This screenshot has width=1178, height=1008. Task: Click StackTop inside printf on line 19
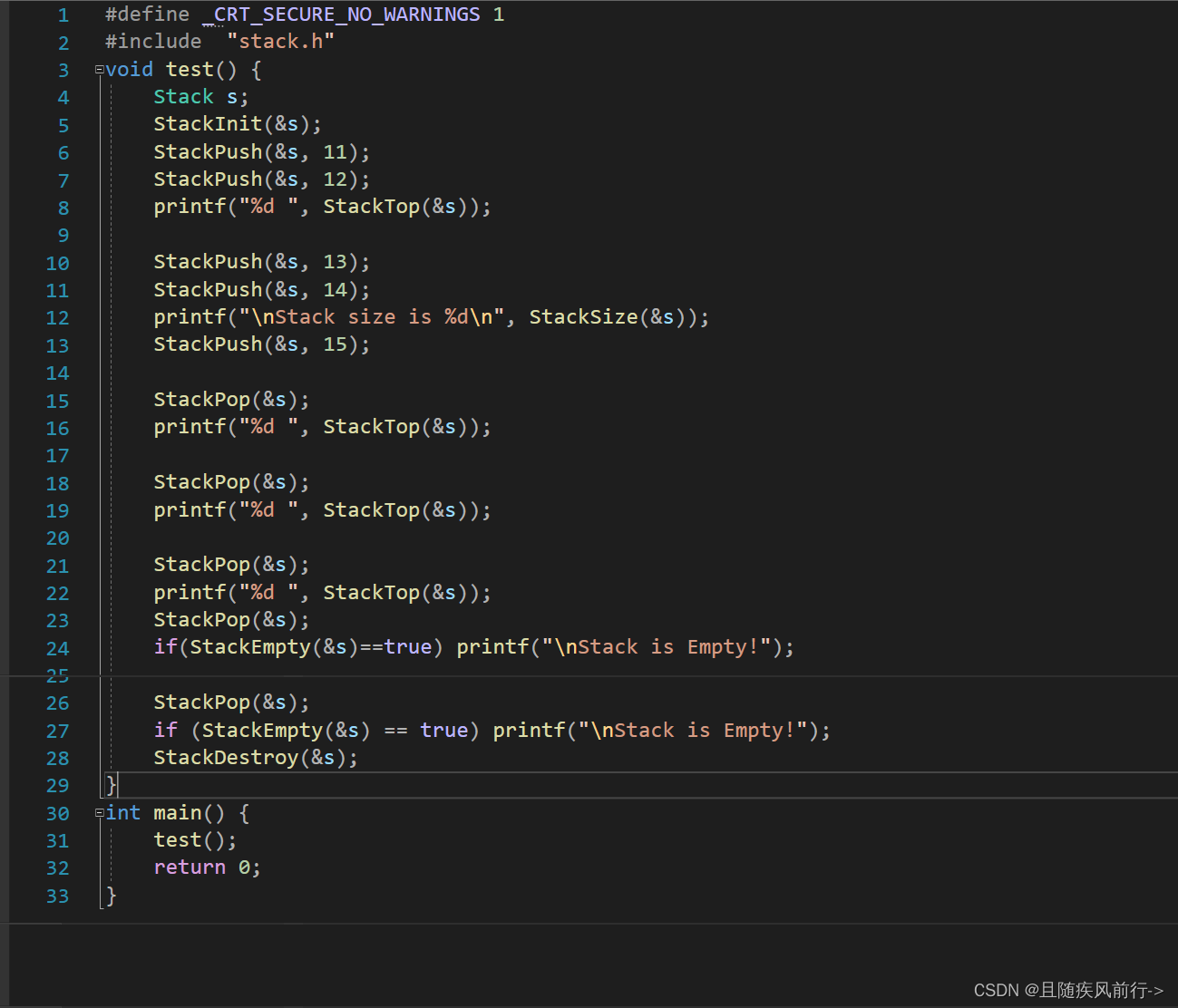[x=371, y=510]
